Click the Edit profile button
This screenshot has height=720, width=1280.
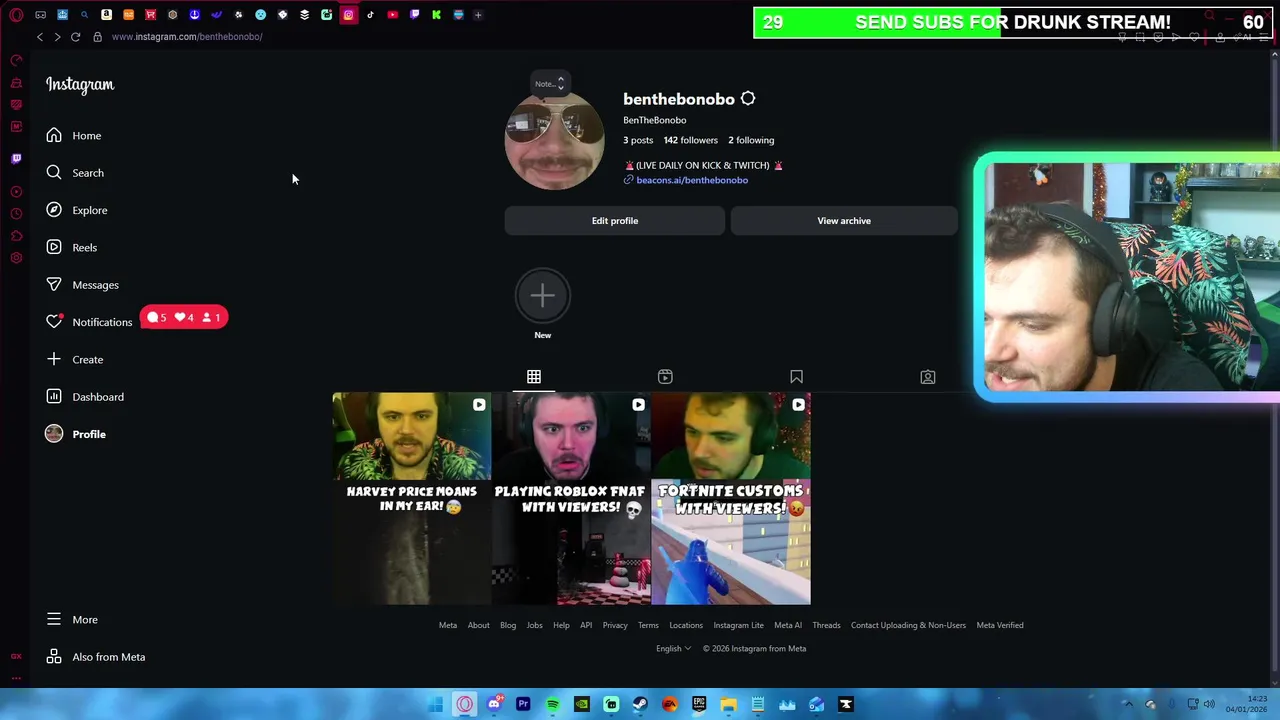click(x=614, y=221)
